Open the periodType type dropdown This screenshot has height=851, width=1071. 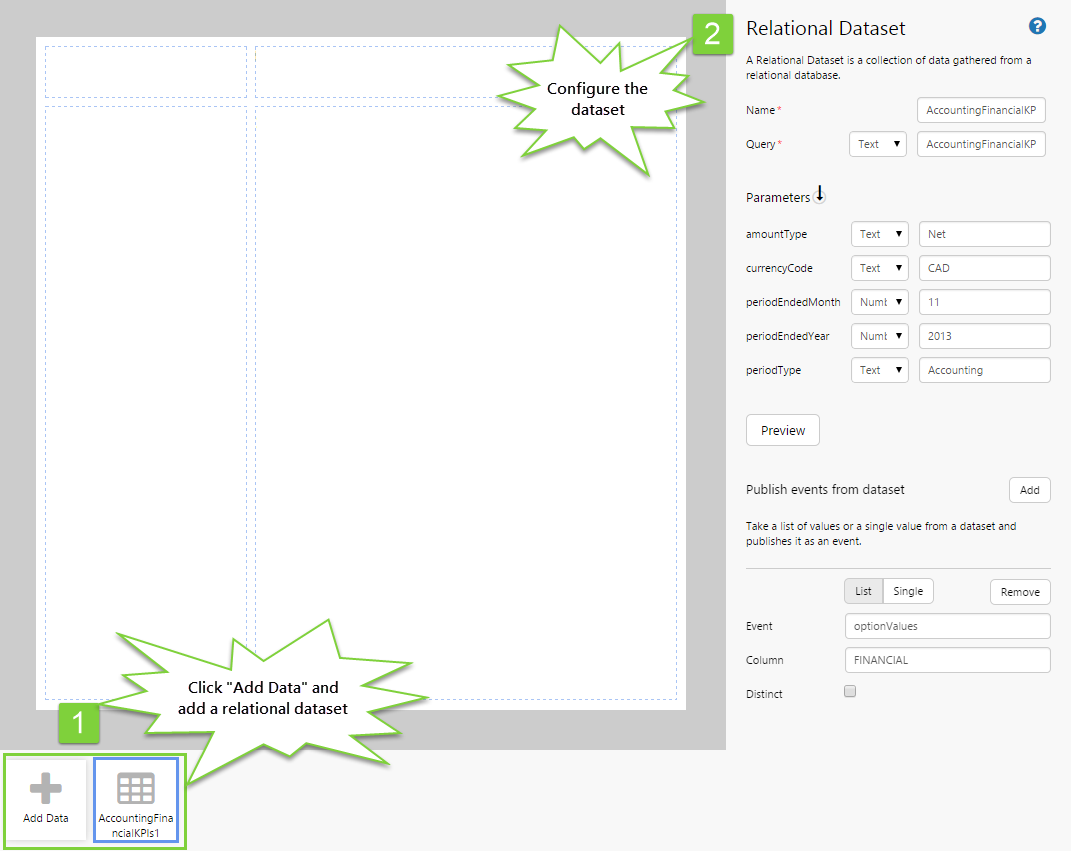[879, 370]
